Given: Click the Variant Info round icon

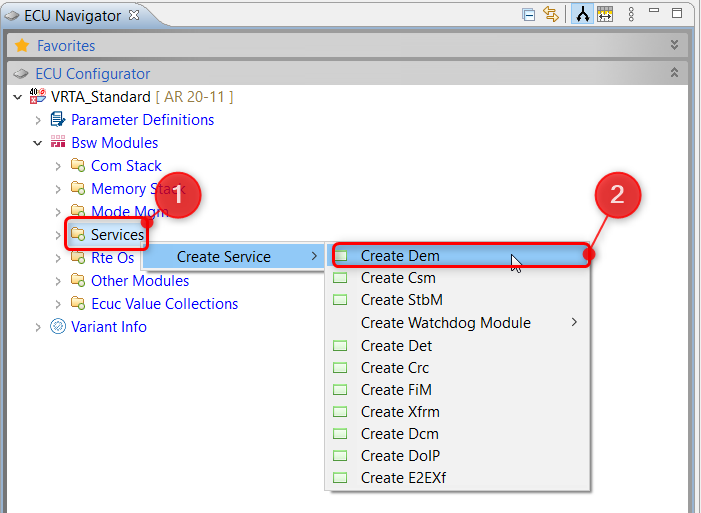Looking at the screenshot, I should (58, 326).
